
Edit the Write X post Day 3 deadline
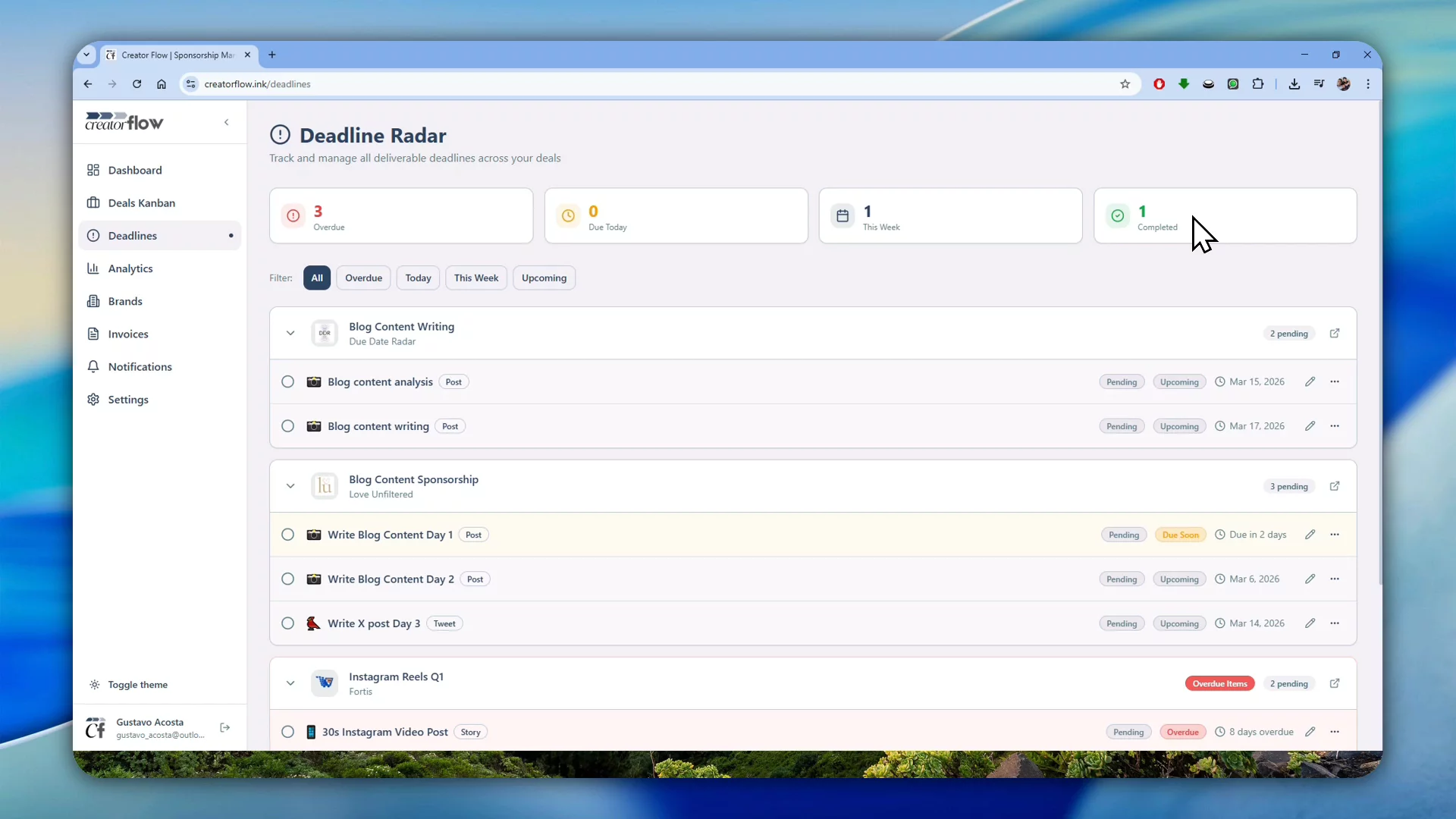click(x=1310, y=623)
